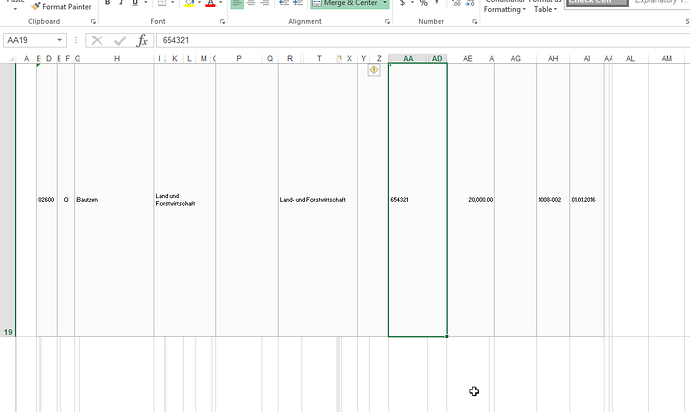Click the Format Painter tool
Screen dimensions: 690x412
(61, 7)
